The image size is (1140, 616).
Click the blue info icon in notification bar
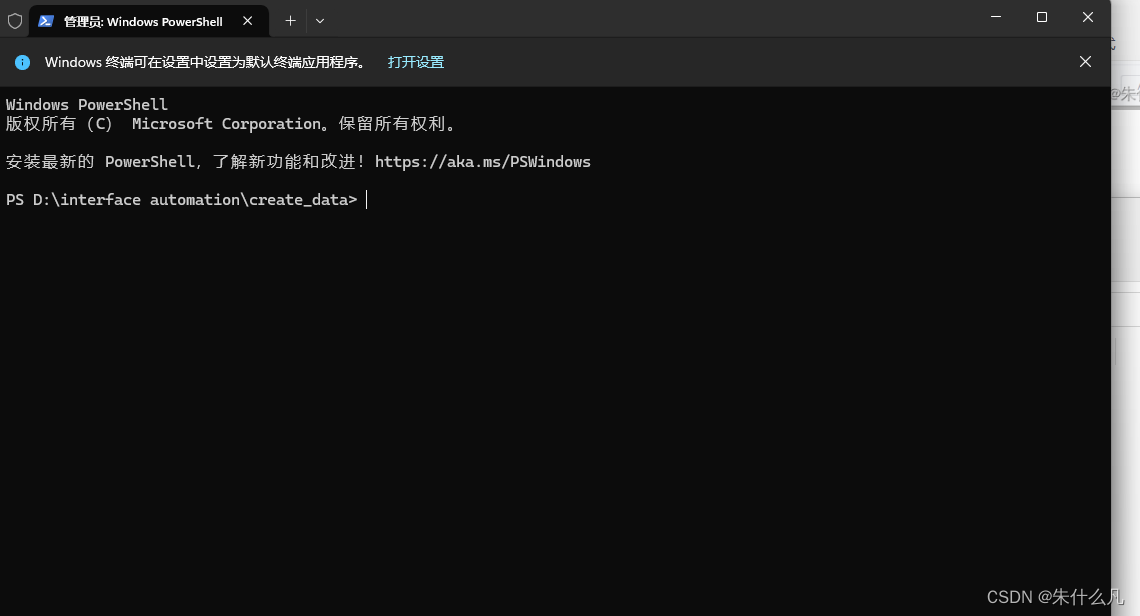point(23,63)
